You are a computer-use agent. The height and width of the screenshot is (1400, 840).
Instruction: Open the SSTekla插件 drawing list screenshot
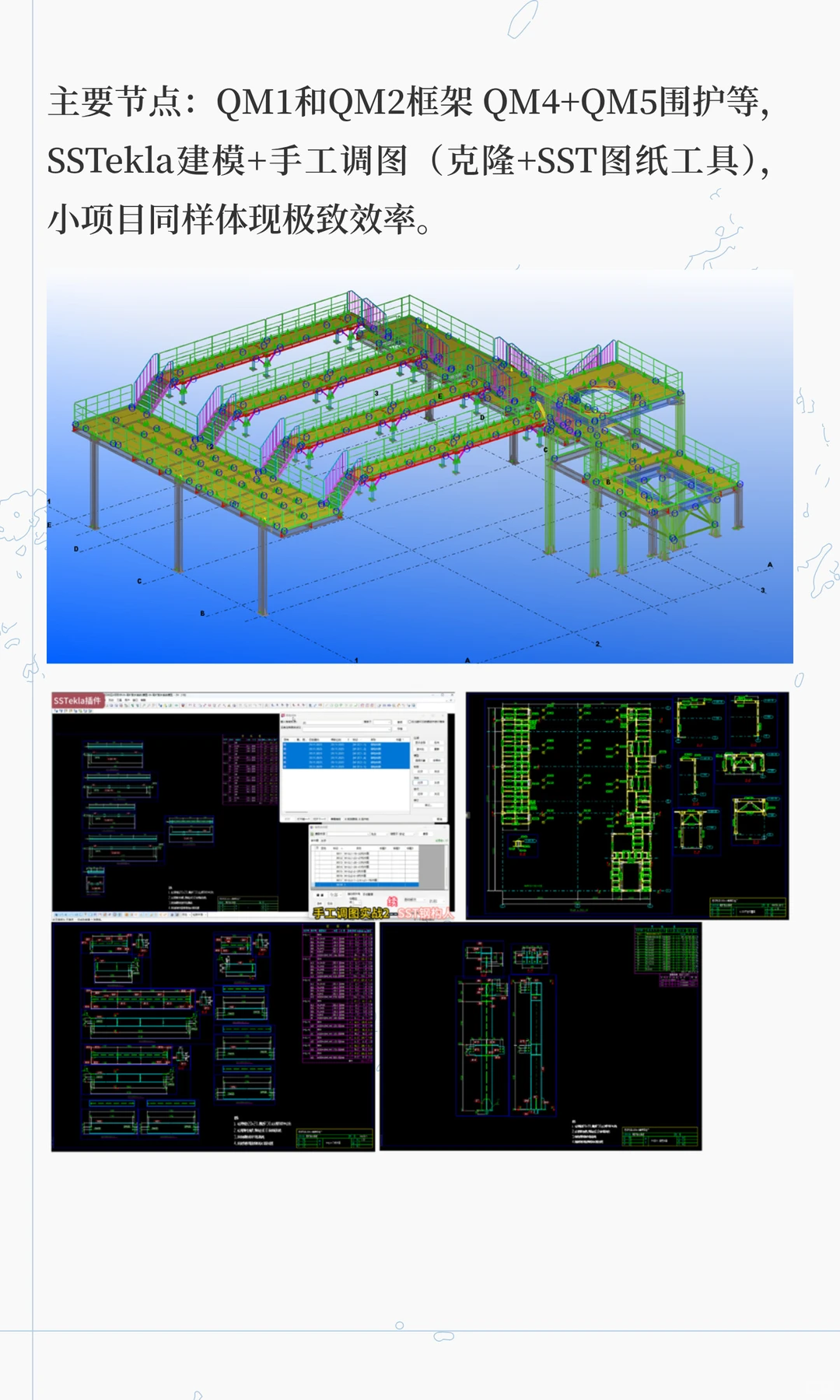tap(254, 806)
